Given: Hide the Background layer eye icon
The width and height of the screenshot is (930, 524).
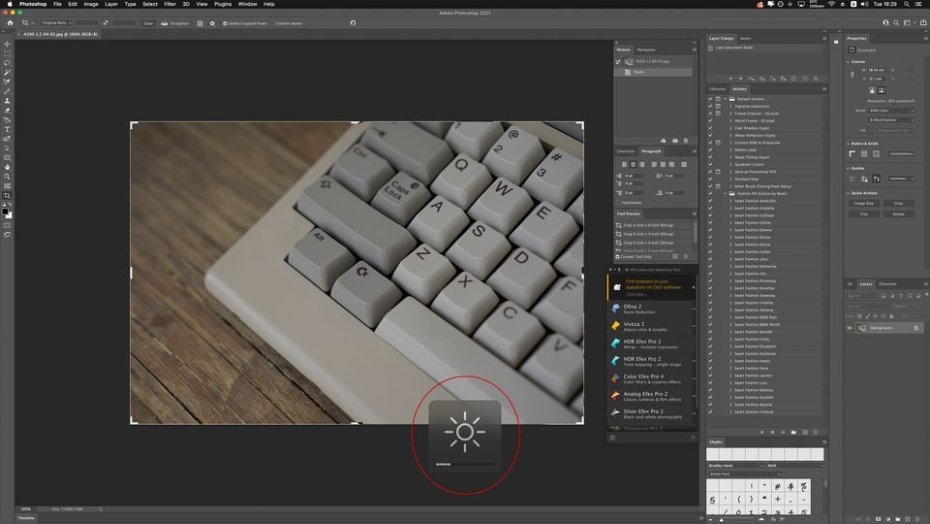Looking at the screenshot, I should (x=849, y=328).
